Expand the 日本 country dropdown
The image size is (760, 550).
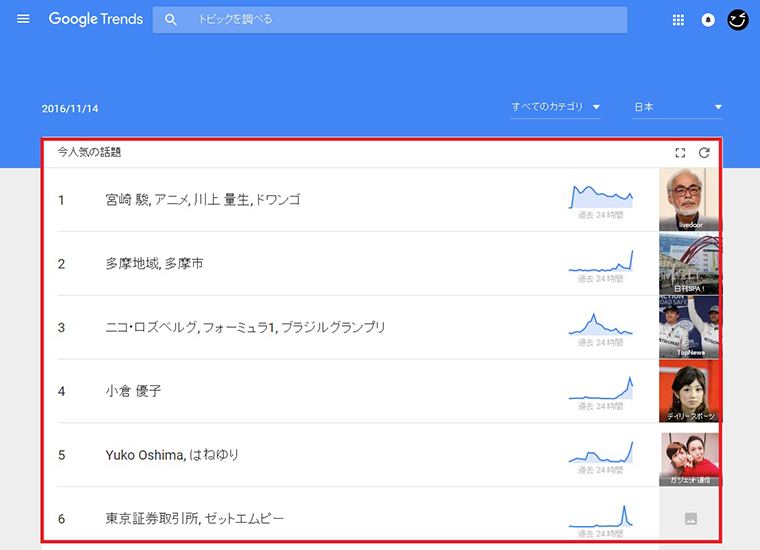pos(678,107)
